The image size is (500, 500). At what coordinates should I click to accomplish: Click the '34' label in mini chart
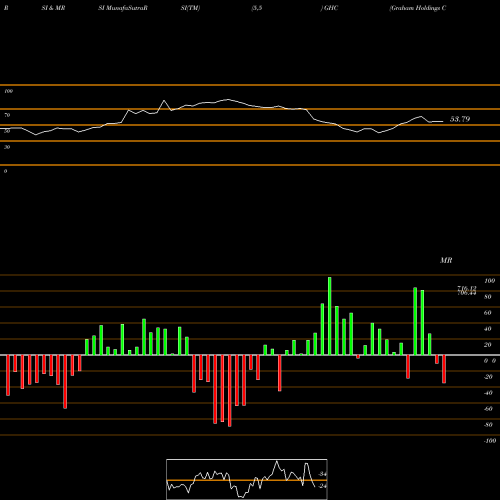(x=323, y=474)
